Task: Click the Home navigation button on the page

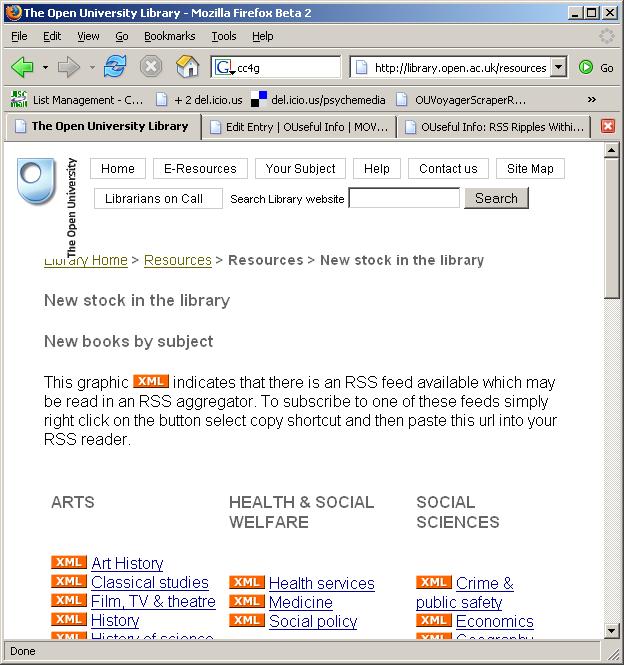Action: [x=118, y=169]
